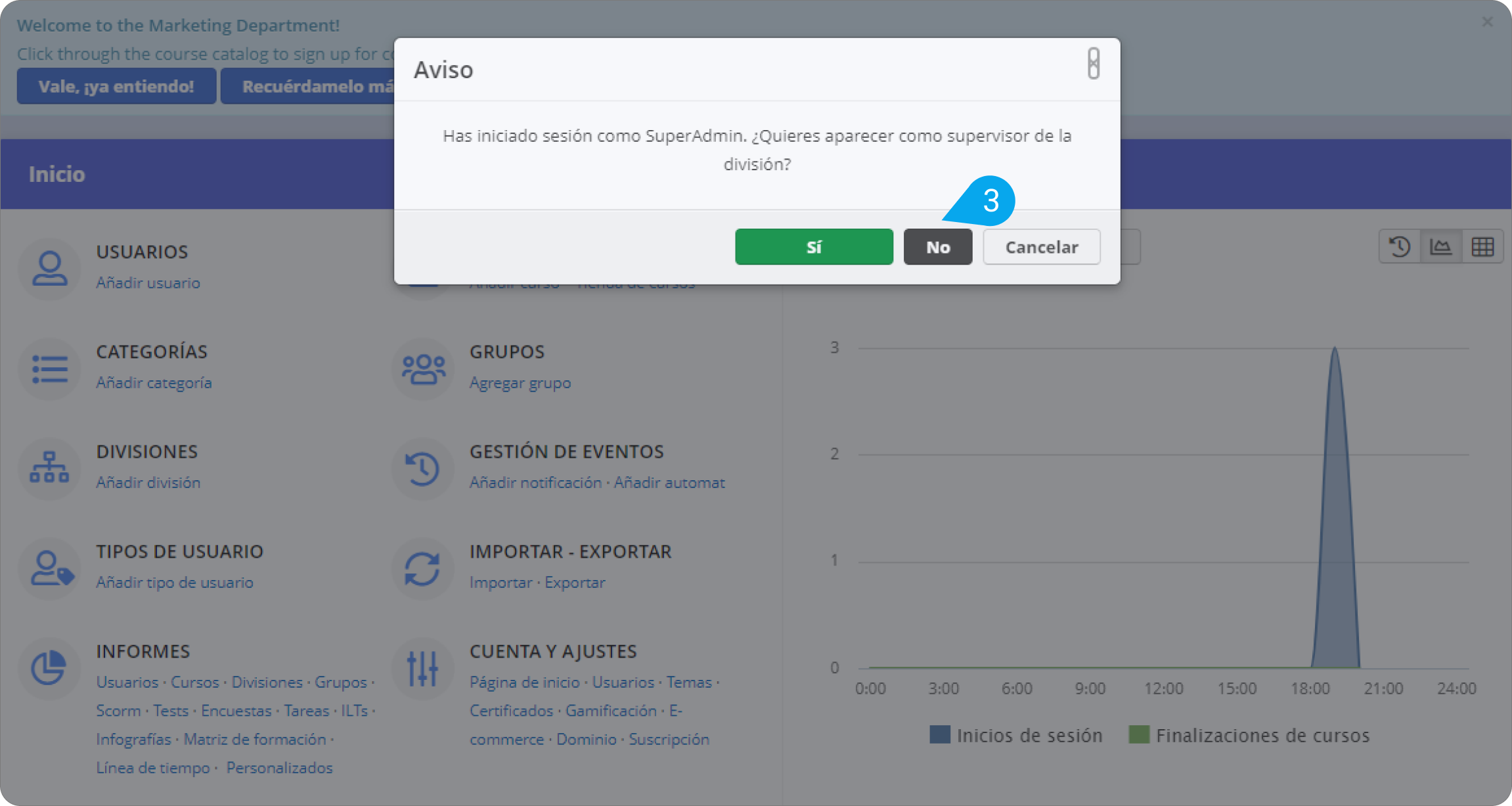Click the Grupos people icon
1512x806 pixels.
(x=423, y=369)
